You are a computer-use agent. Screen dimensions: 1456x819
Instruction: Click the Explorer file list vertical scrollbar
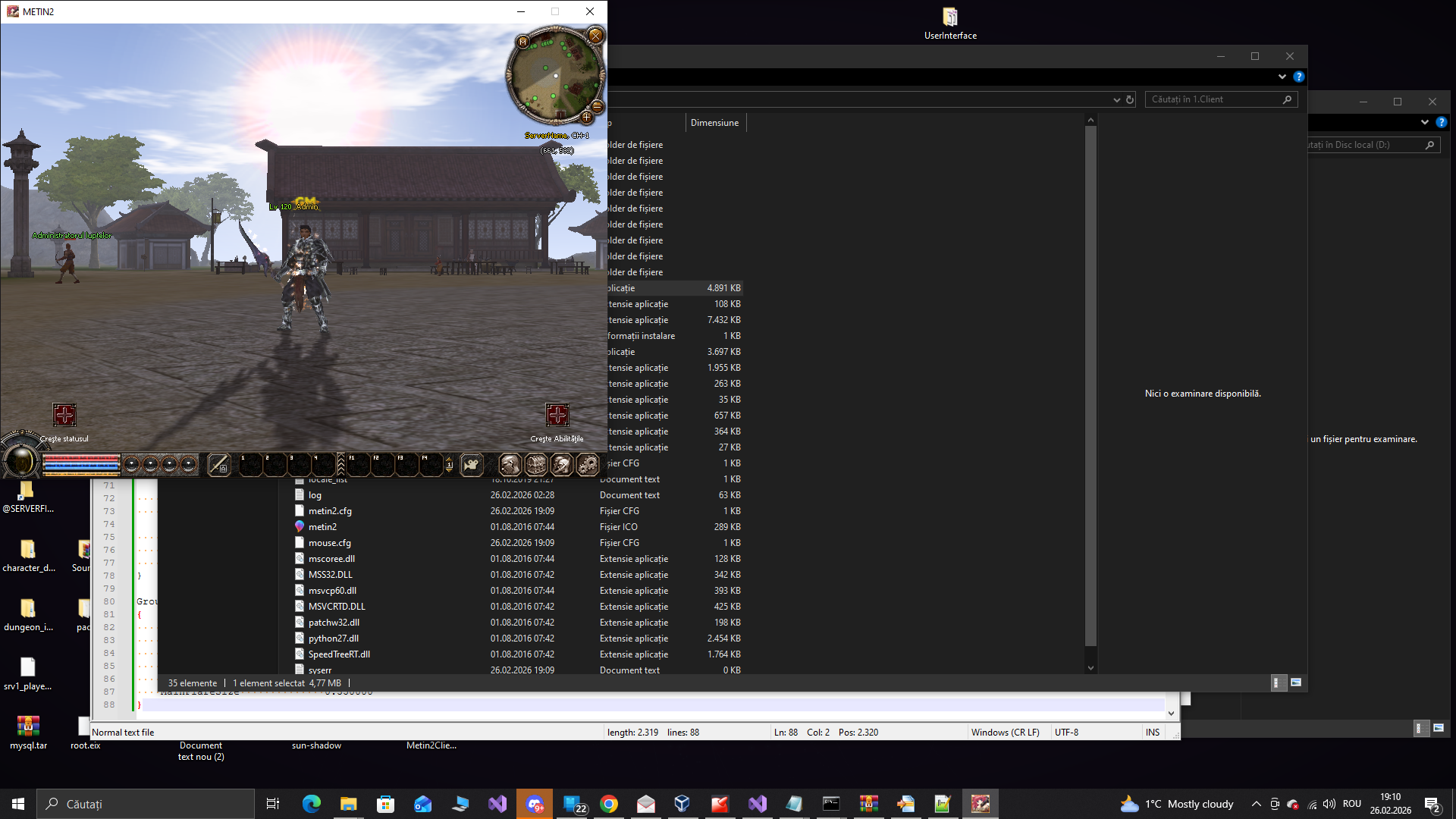click(x=1090, y=379)
